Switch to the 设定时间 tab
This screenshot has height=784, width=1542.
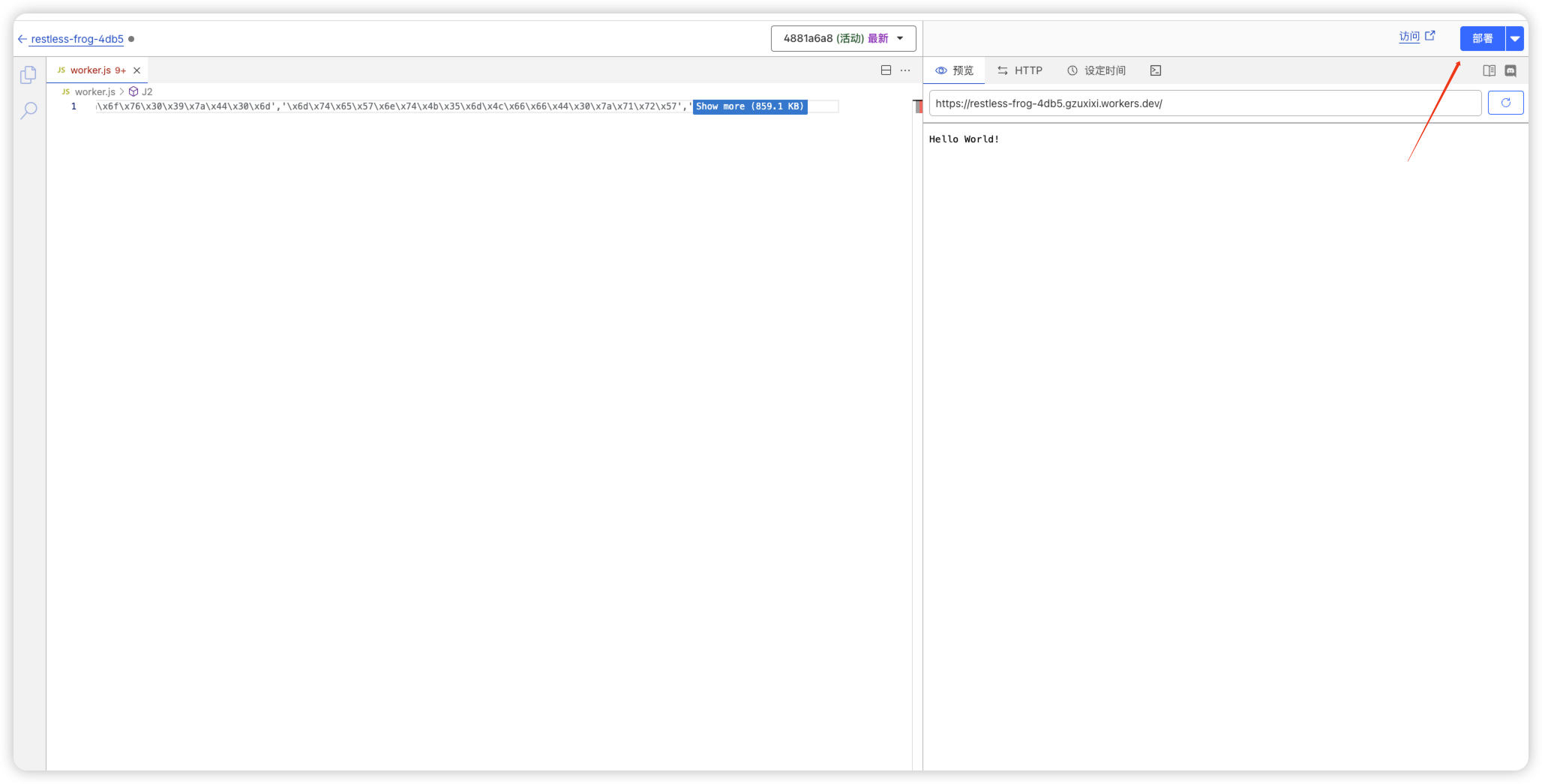point(1096,70)
